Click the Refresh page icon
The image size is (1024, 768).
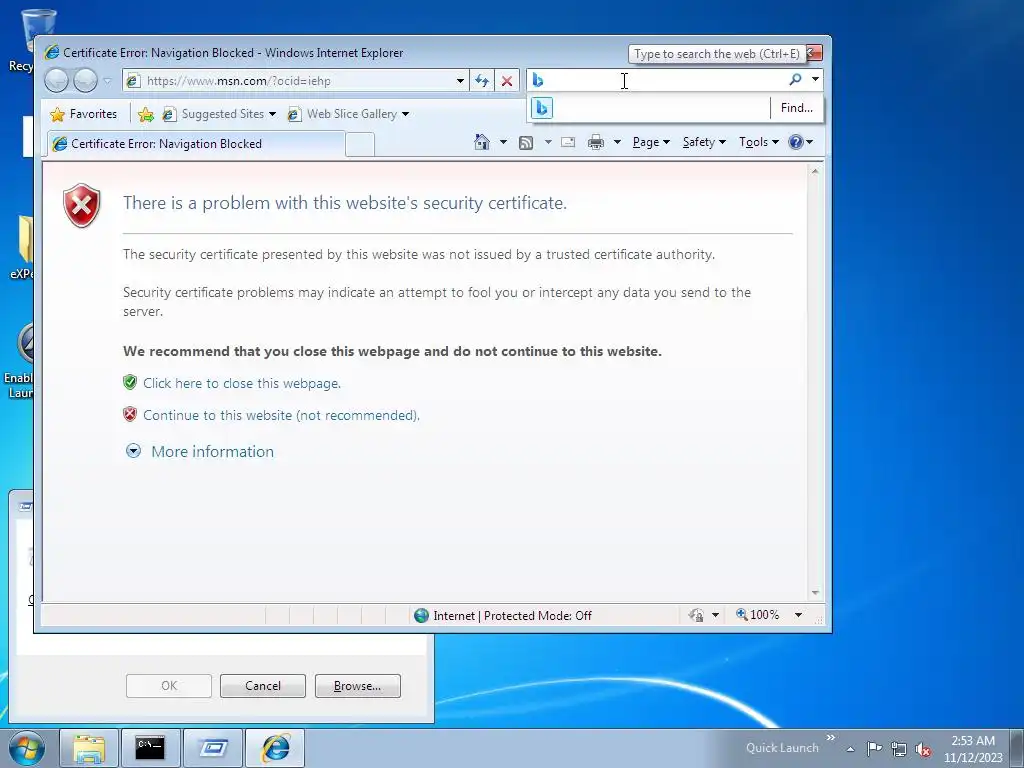tap(482, 81)
